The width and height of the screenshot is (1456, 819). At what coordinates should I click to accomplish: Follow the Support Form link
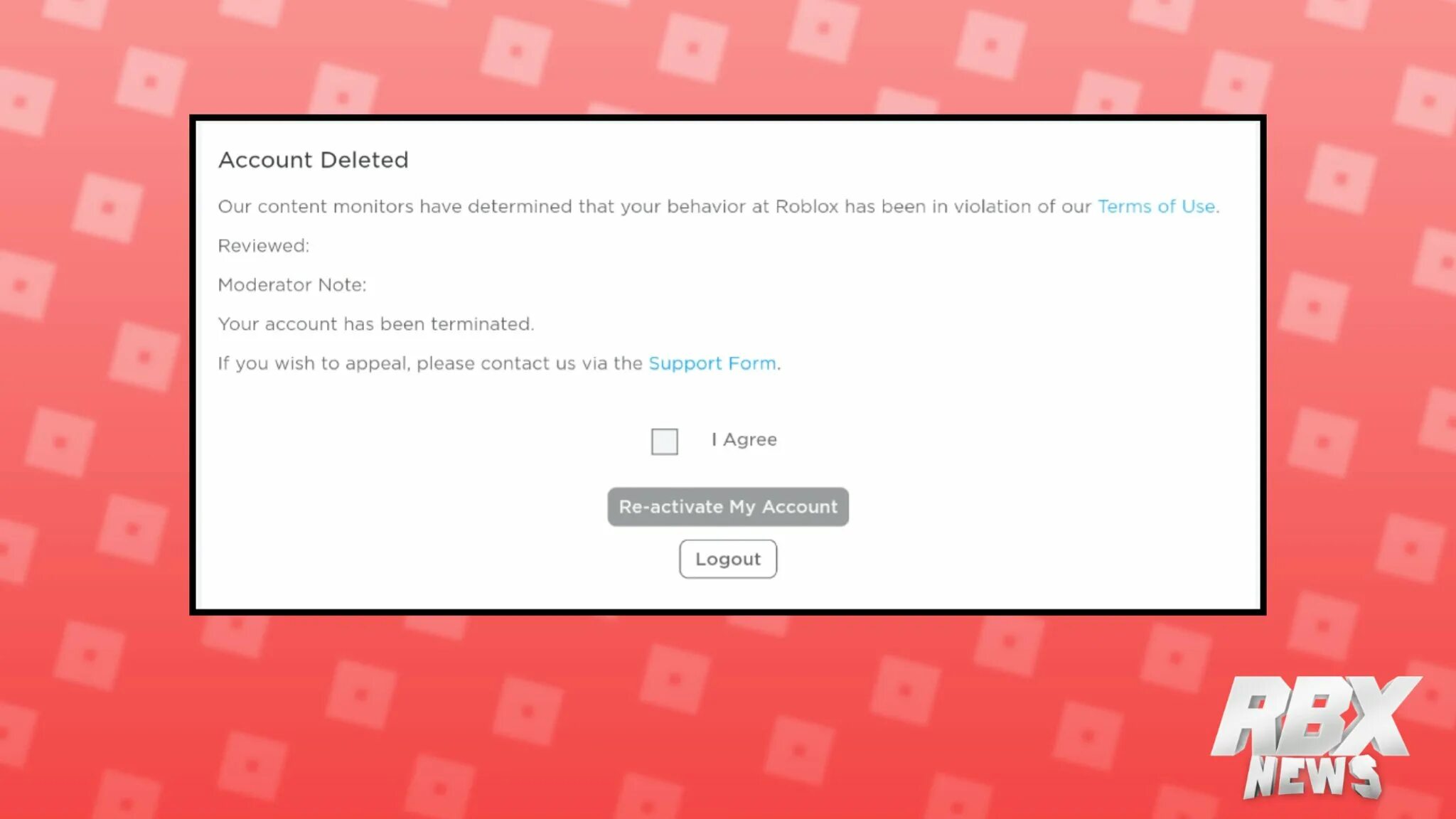pyautogui.click(x=712, y=363)
